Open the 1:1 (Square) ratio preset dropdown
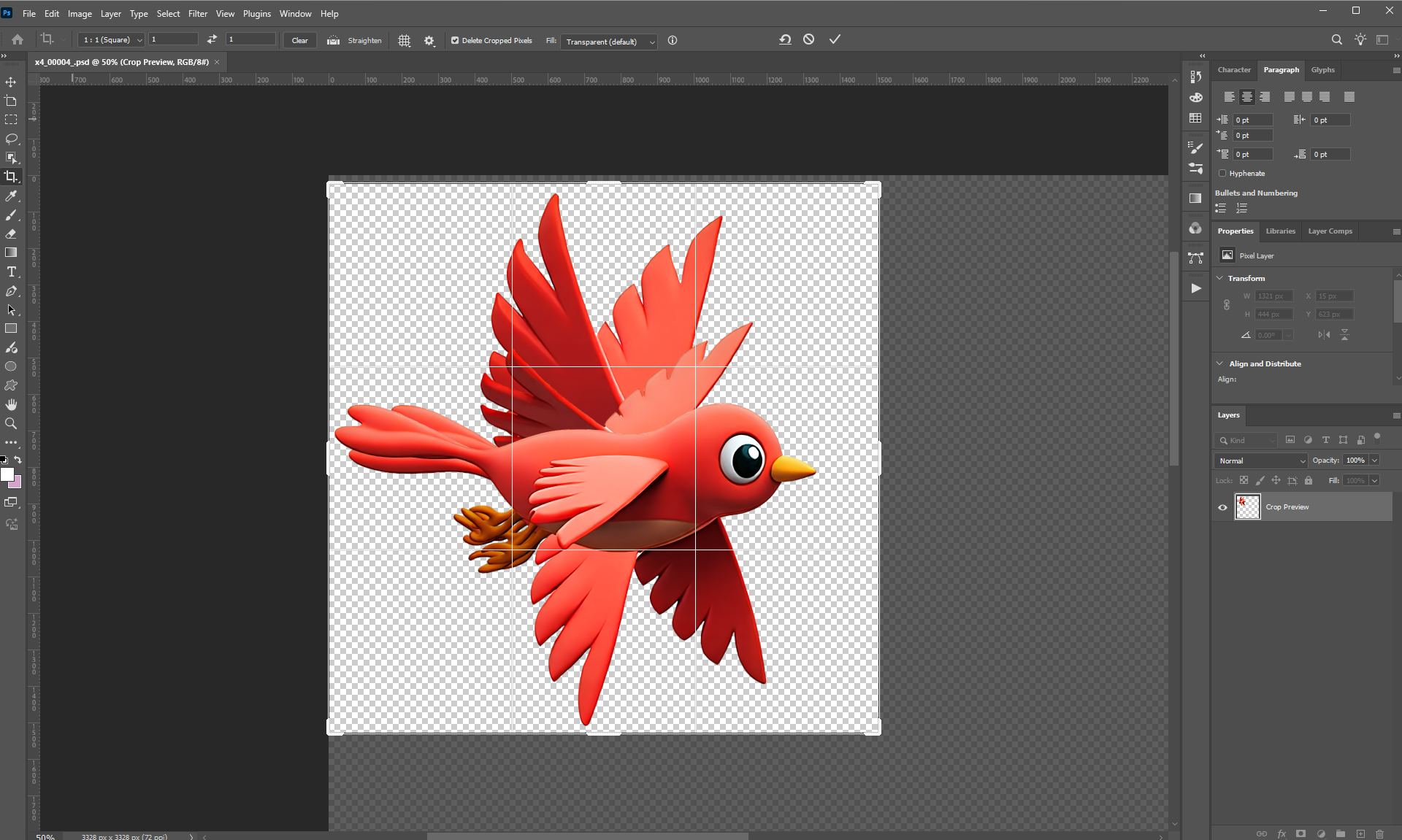The width and height of the screenshot is (1402, 840). (111, 40)
